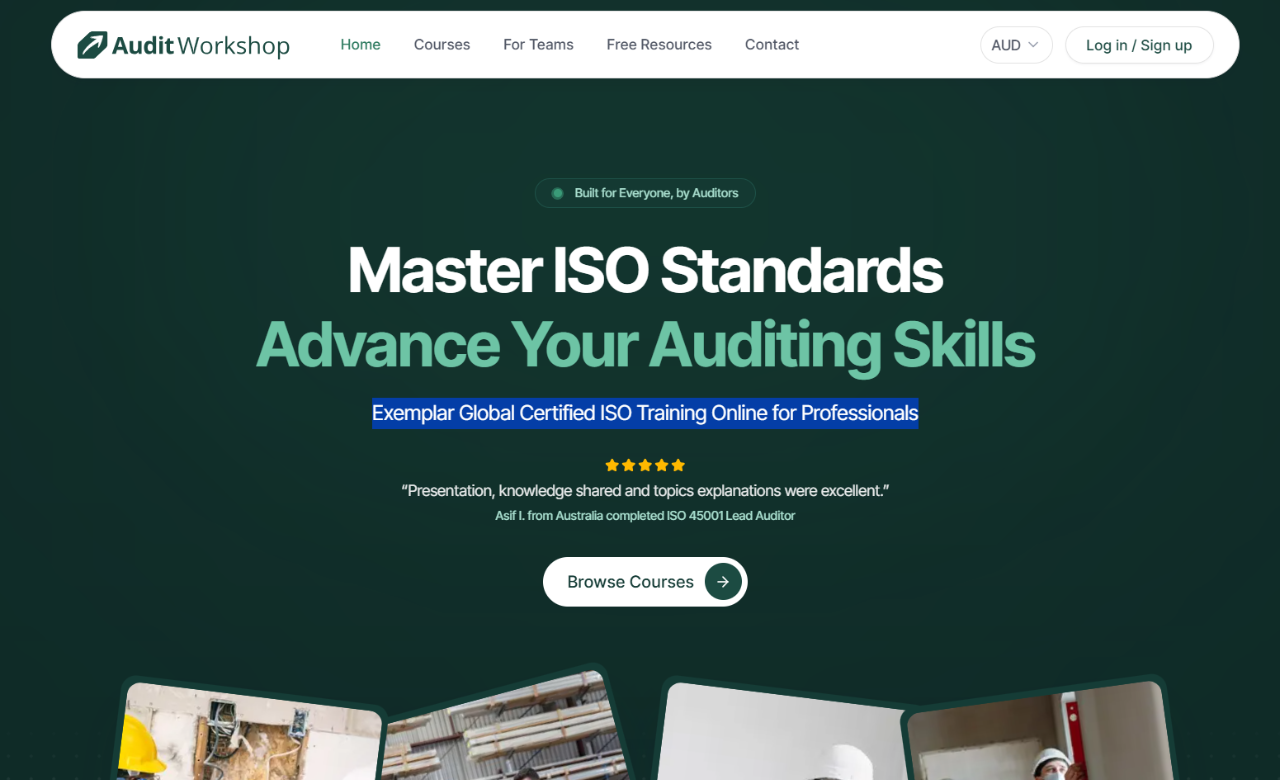Open the Free Resources menu
The height and width of the screenshot is (780, 1280).
point(659,45)
